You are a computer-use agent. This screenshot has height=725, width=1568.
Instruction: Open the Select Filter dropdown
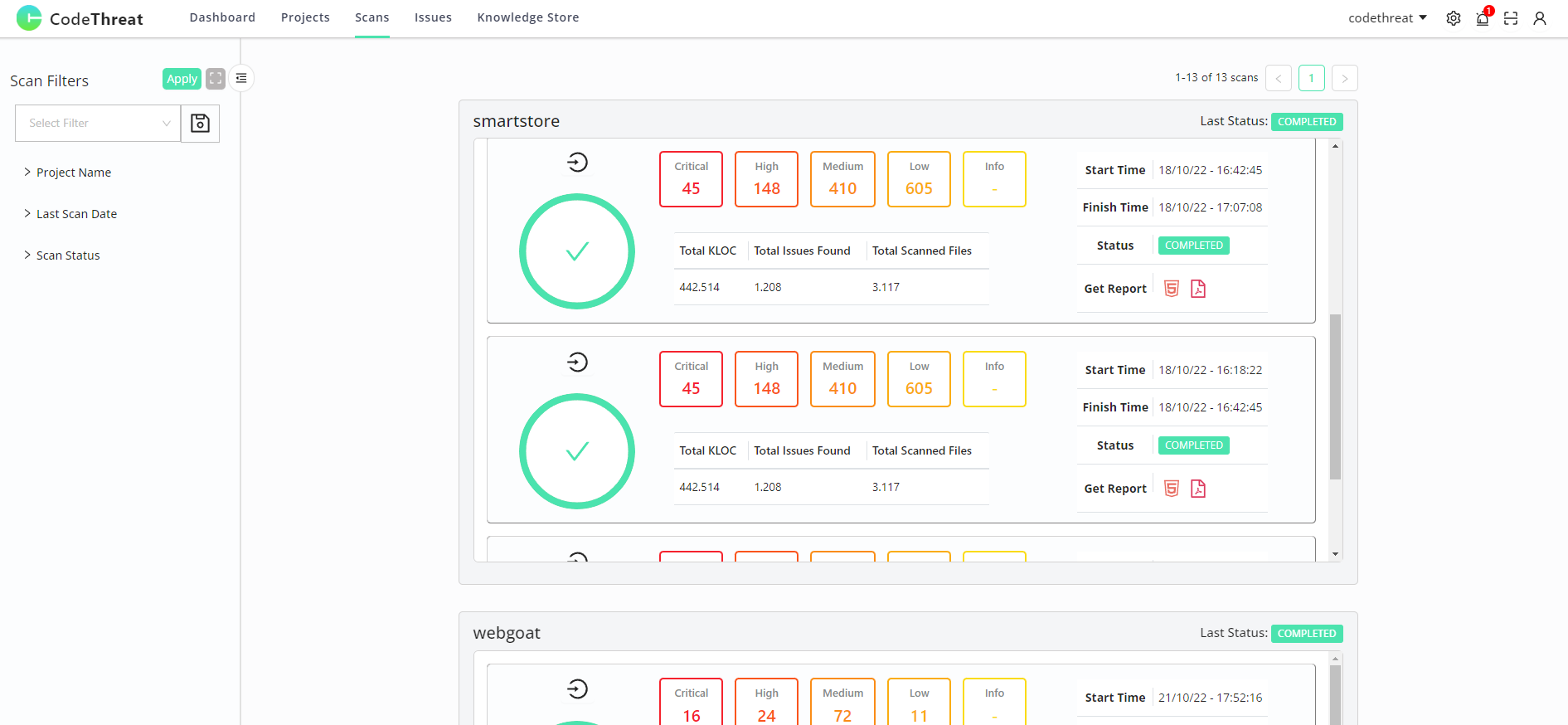pos(98,124)
